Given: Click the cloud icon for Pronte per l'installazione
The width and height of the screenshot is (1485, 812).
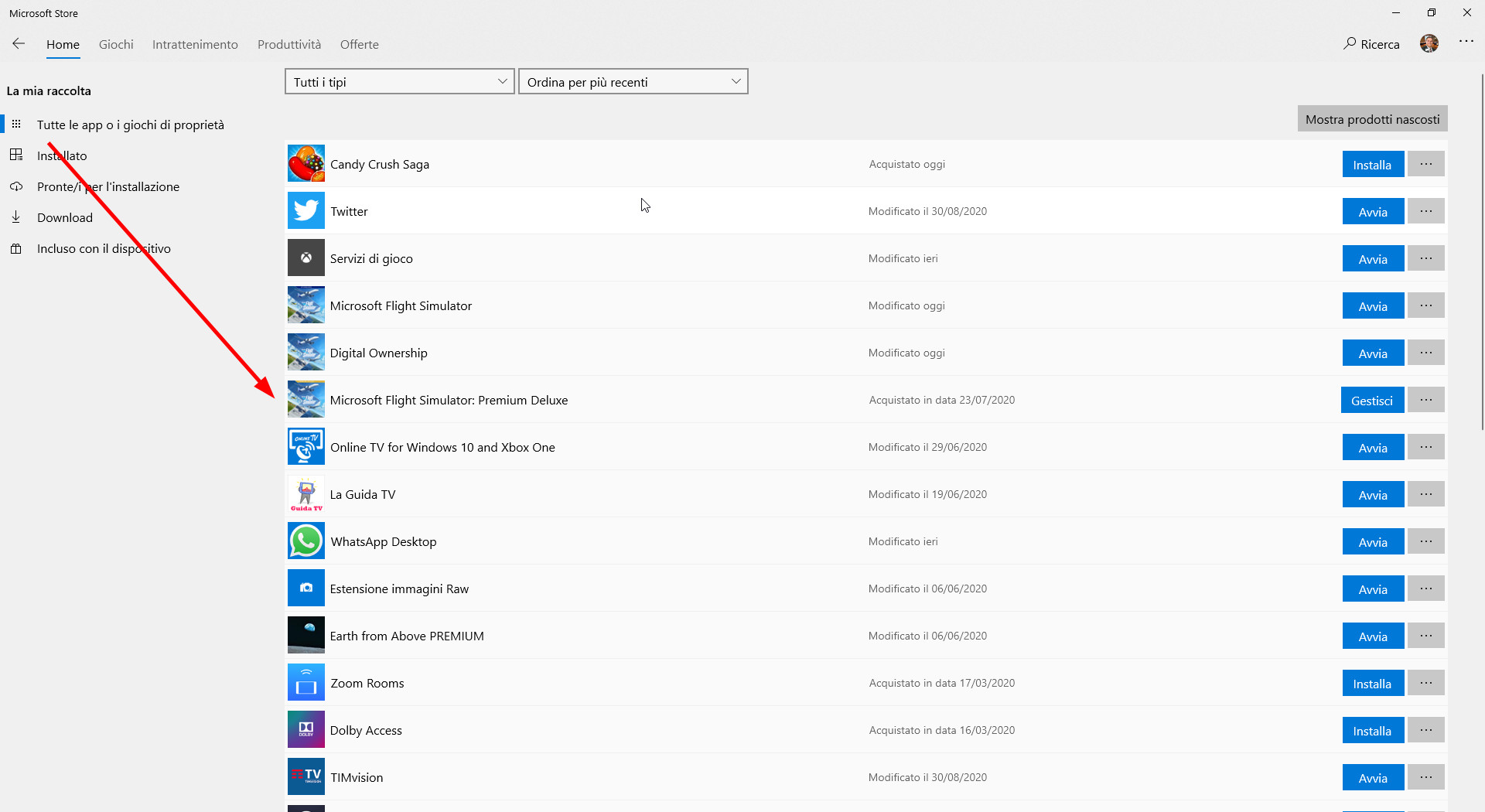Looking at the screenshot, I should coord(16,186).
